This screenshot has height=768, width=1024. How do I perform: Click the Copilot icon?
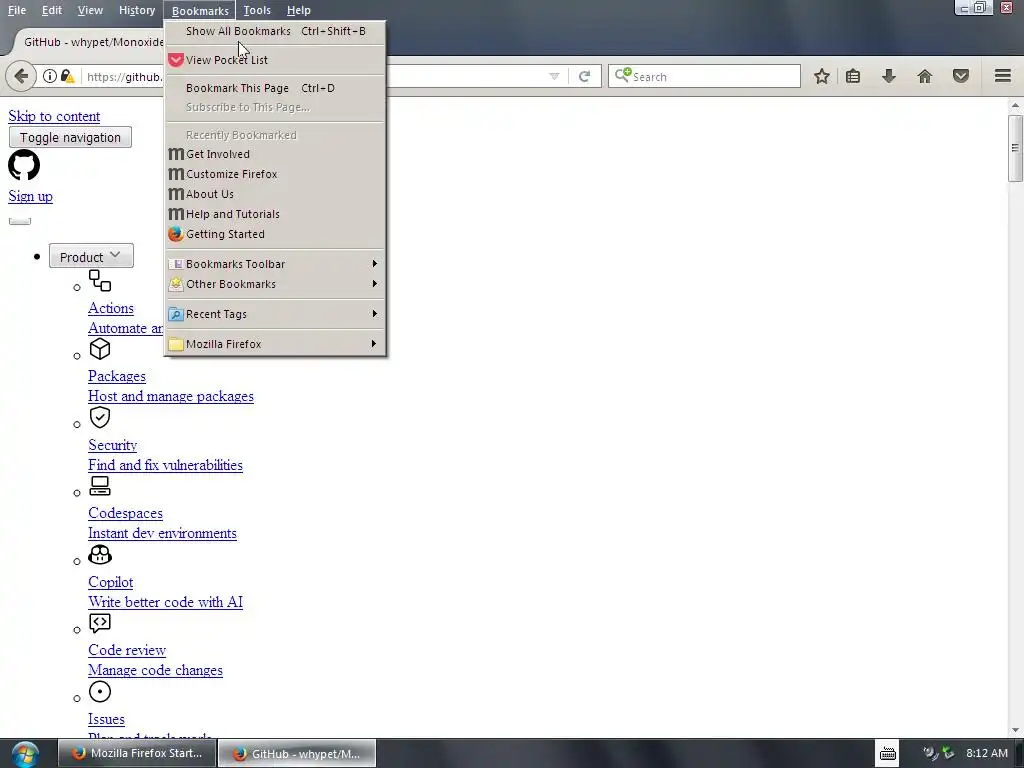100,554
